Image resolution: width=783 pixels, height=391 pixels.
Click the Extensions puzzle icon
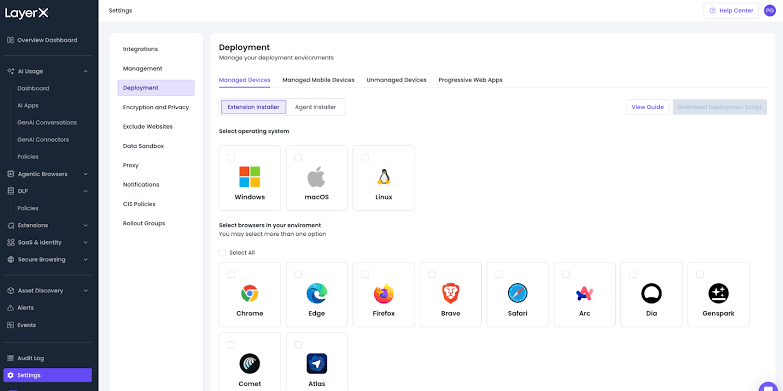(x=10, y=225)
